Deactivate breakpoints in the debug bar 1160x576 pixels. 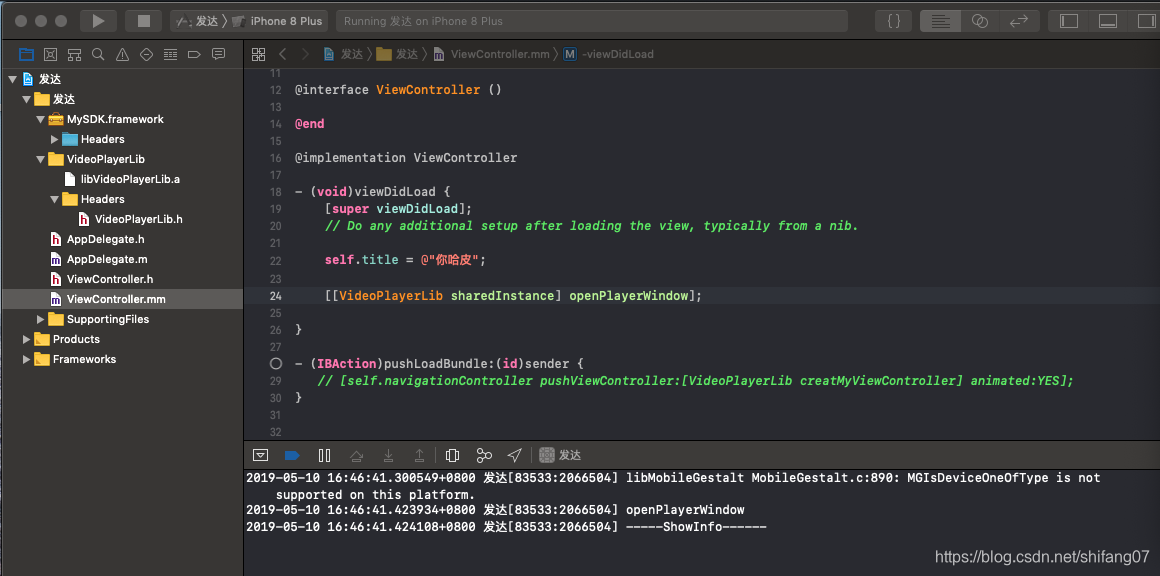point(291,455)
